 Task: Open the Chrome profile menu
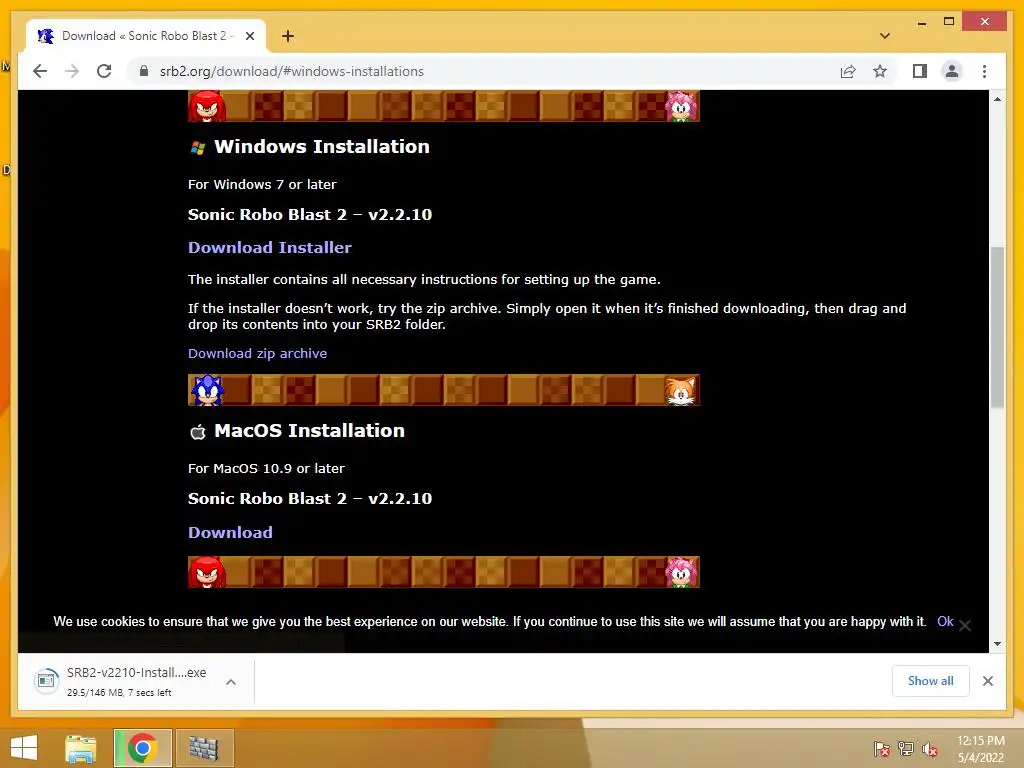(952, 71)
